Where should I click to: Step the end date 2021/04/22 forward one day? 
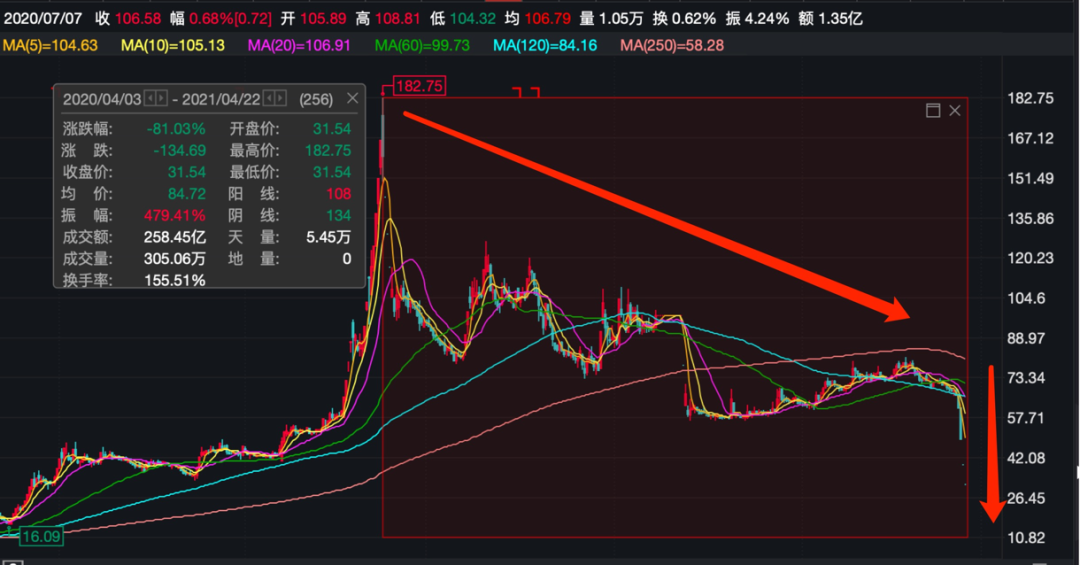pos(280,99)
